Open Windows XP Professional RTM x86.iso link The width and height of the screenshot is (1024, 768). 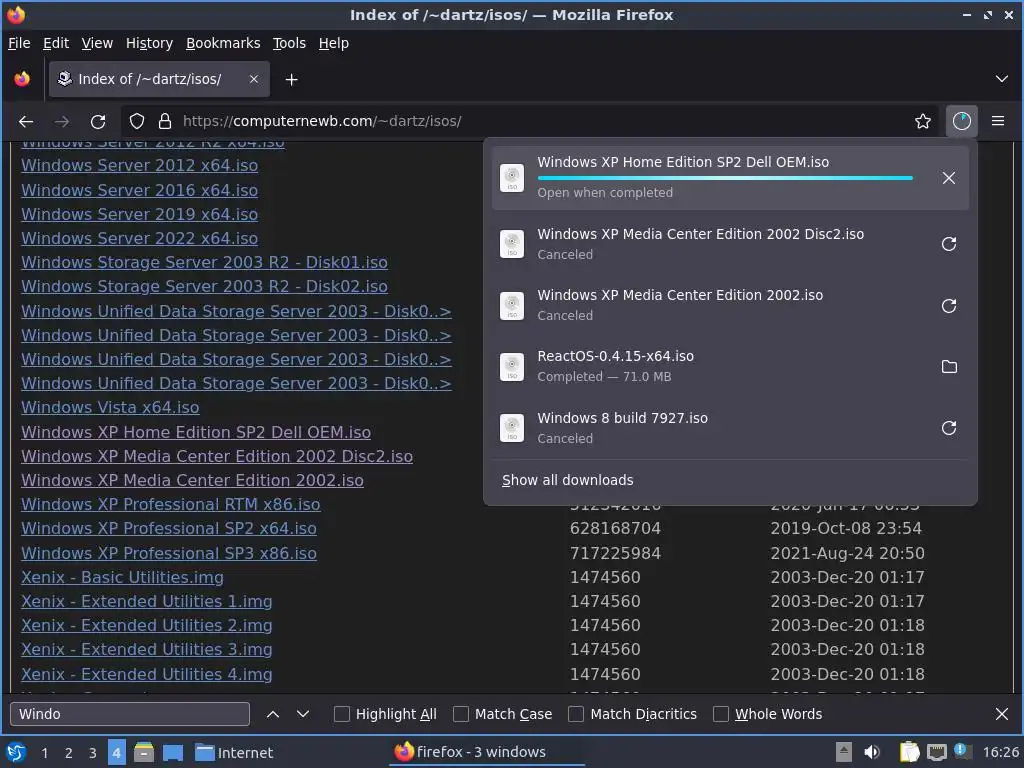[170, 505]
